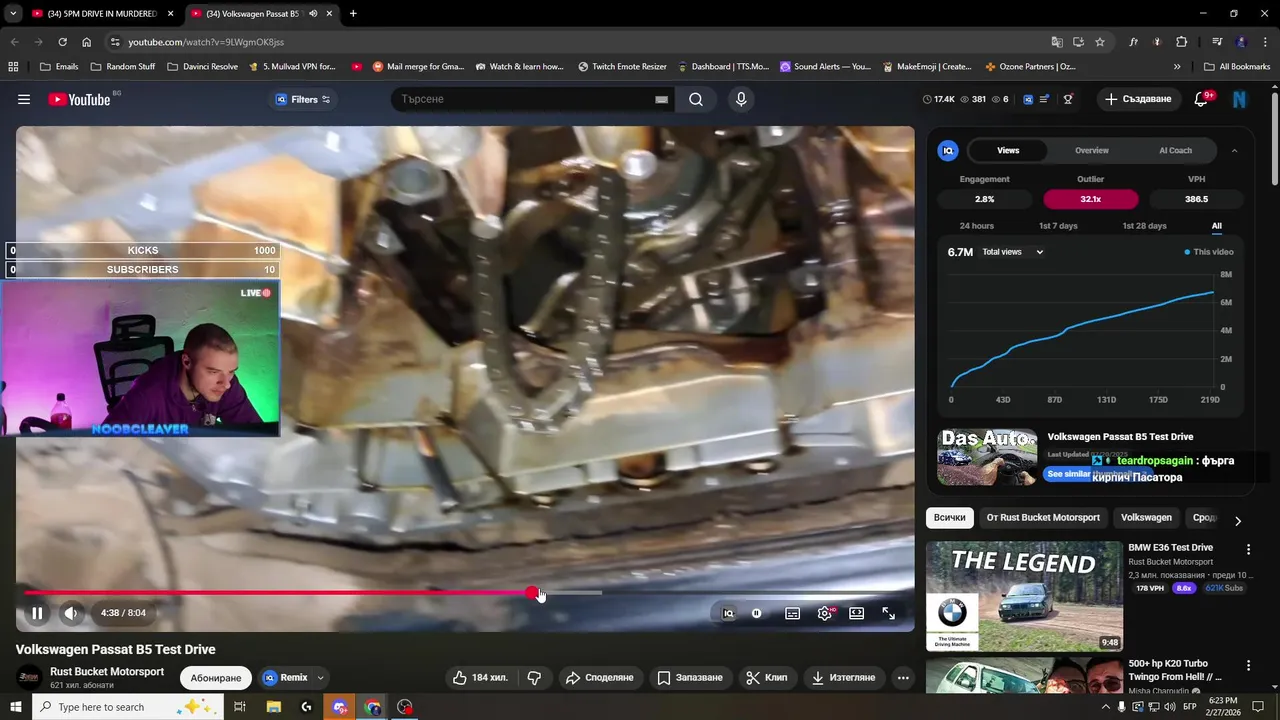Select the Всички filter chip
This screenshot has height=720, width=1280.
click(x=950, y=518)
